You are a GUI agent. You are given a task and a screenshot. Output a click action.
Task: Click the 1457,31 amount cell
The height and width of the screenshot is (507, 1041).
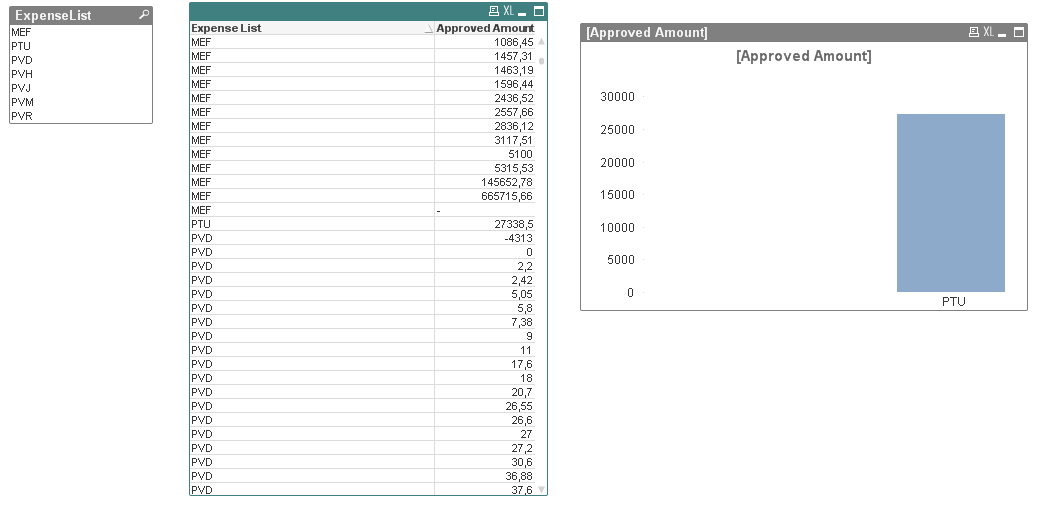point(485,56)
